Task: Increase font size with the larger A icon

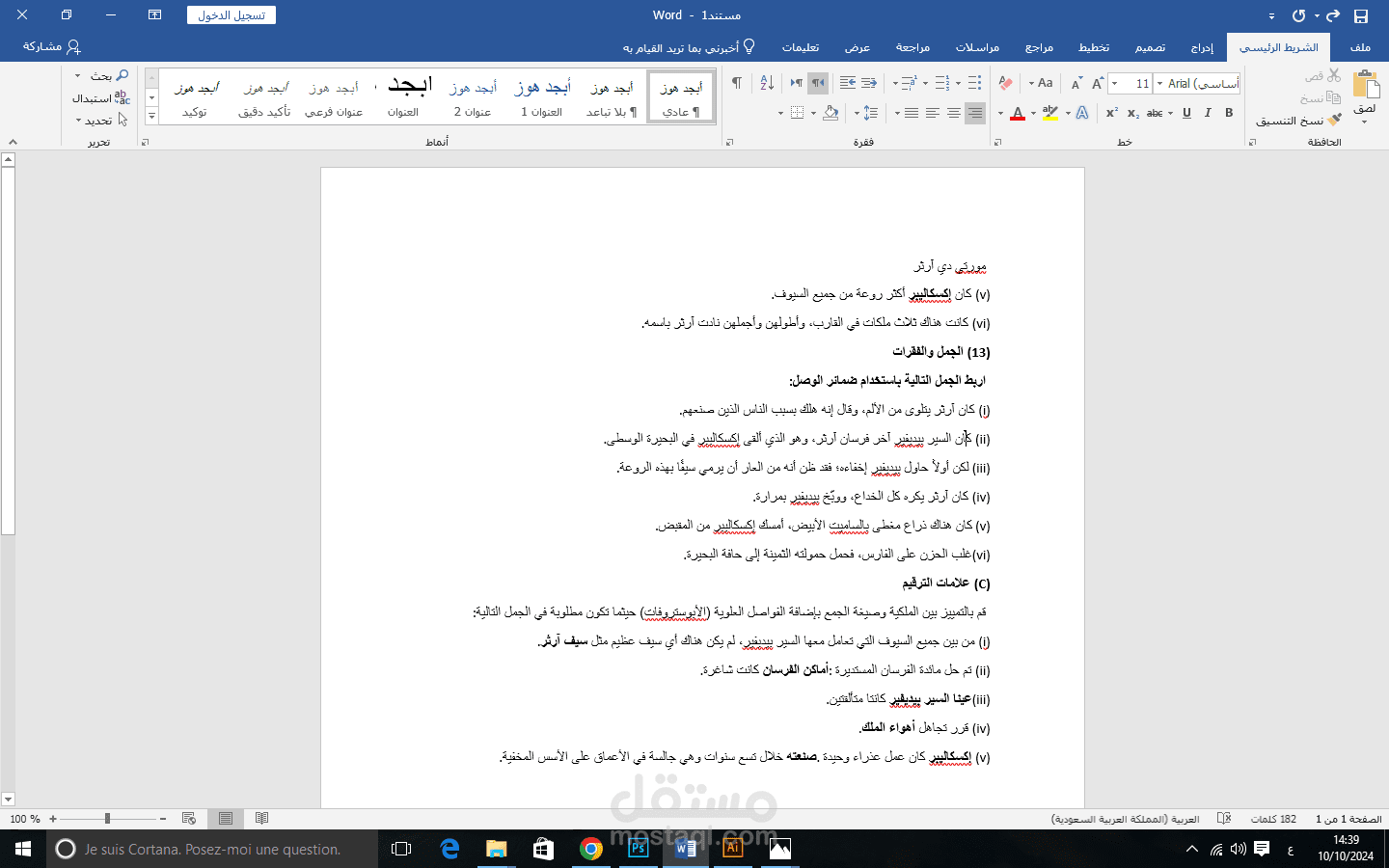Action: tap(1098, 83)
